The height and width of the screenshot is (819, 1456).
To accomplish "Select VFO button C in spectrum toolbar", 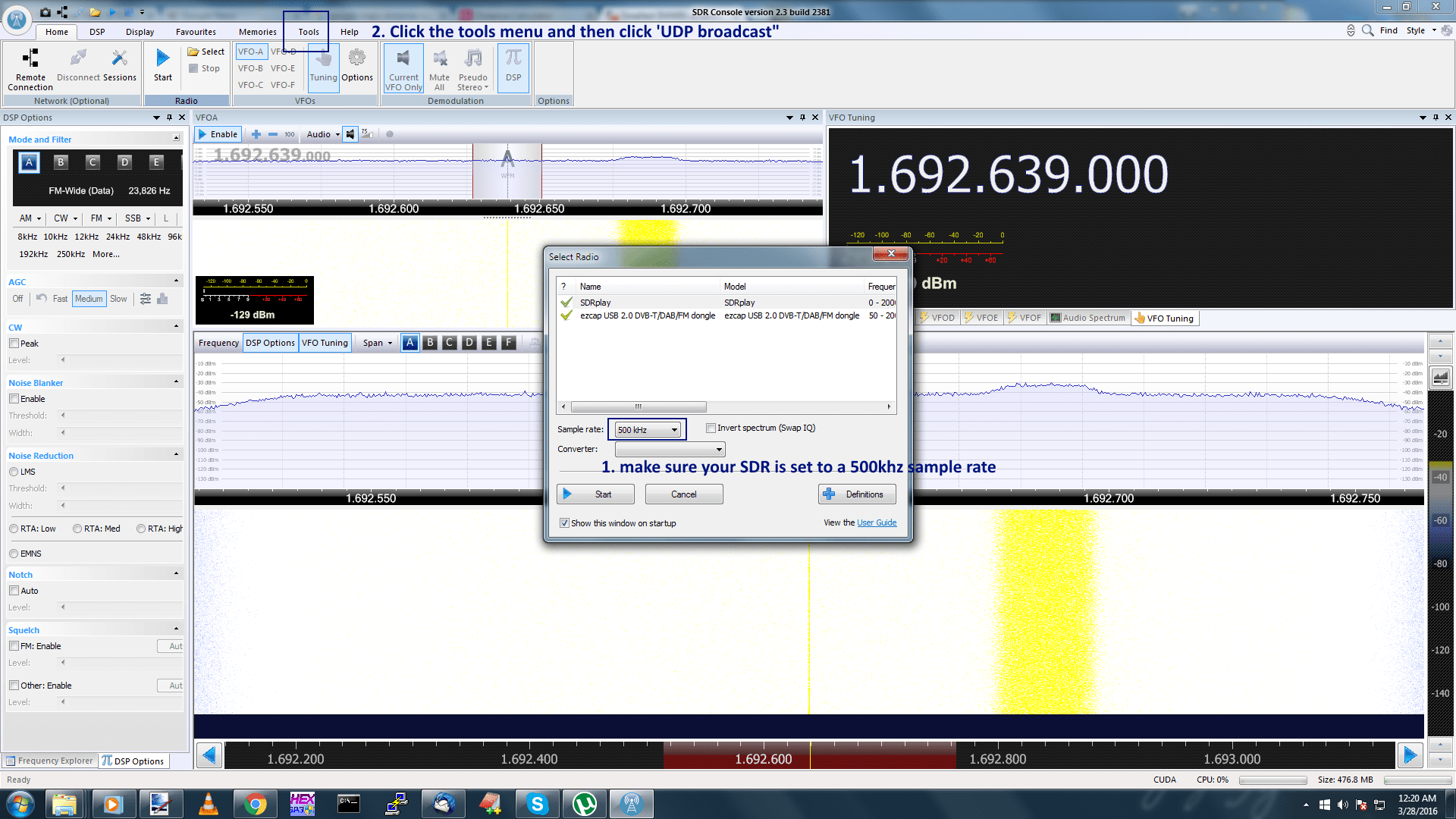I will pyautogui.click(x=450, y=343).
